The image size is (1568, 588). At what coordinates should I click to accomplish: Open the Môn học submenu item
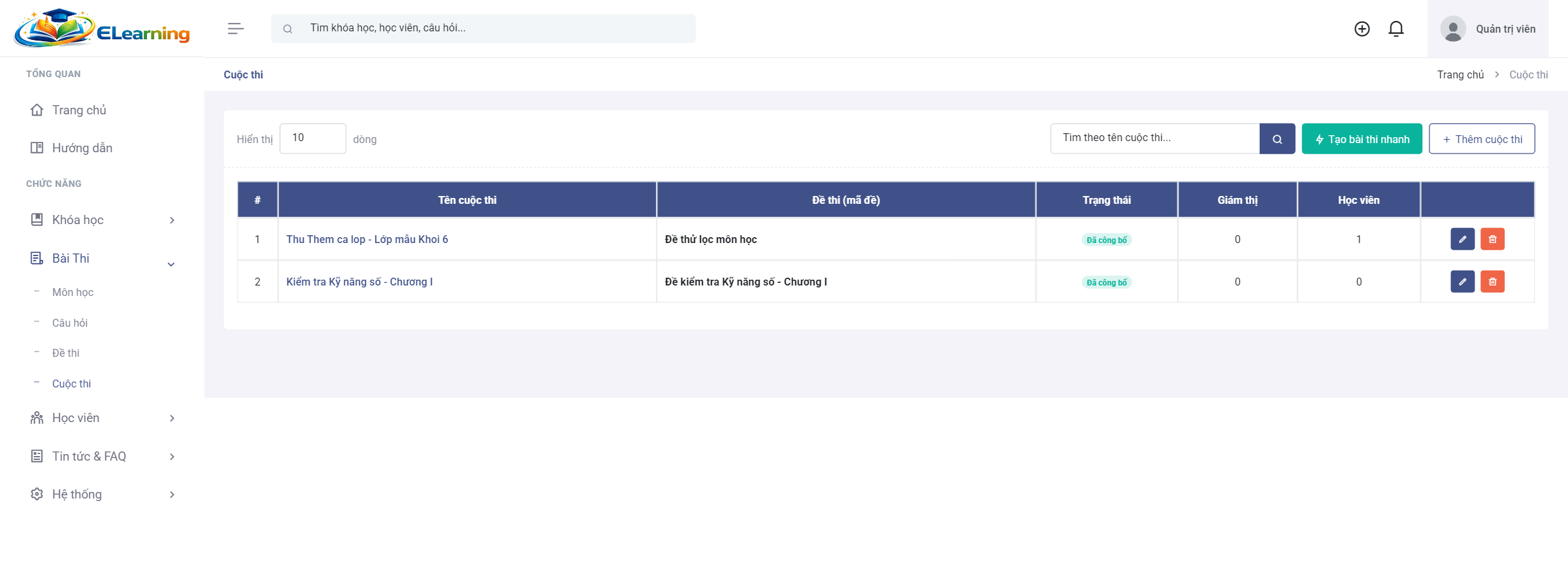coord(73,292)
